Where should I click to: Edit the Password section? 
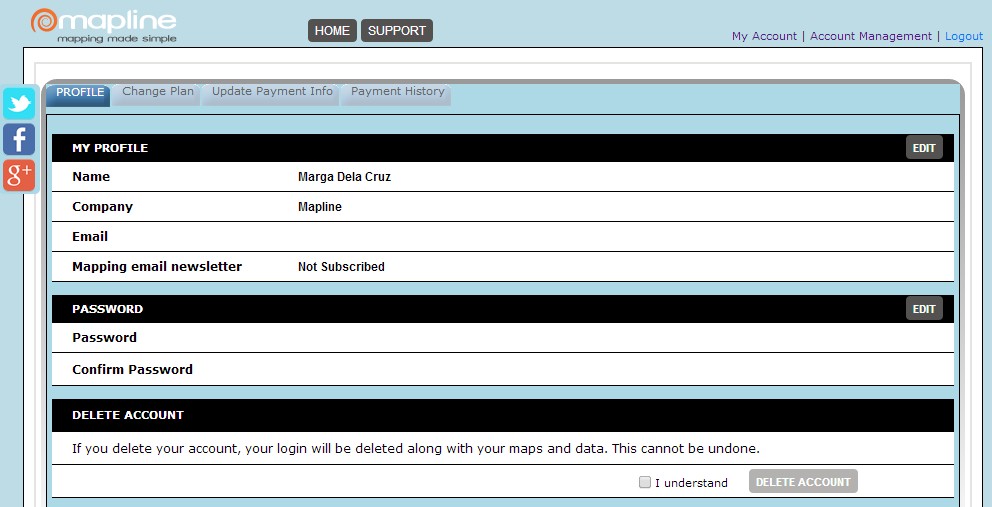point(924,309)
